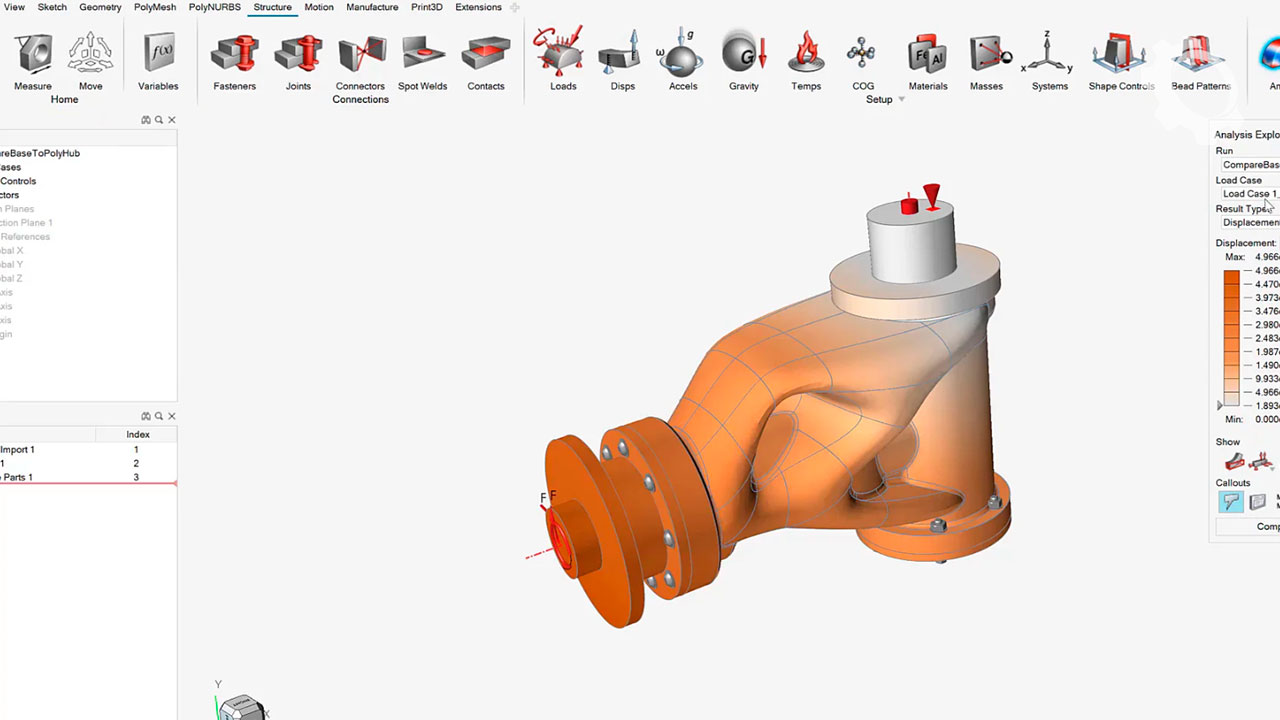Open the PolyNURBS ribbon tab
Screen dimensions: 1280x720
coord(214,7)
